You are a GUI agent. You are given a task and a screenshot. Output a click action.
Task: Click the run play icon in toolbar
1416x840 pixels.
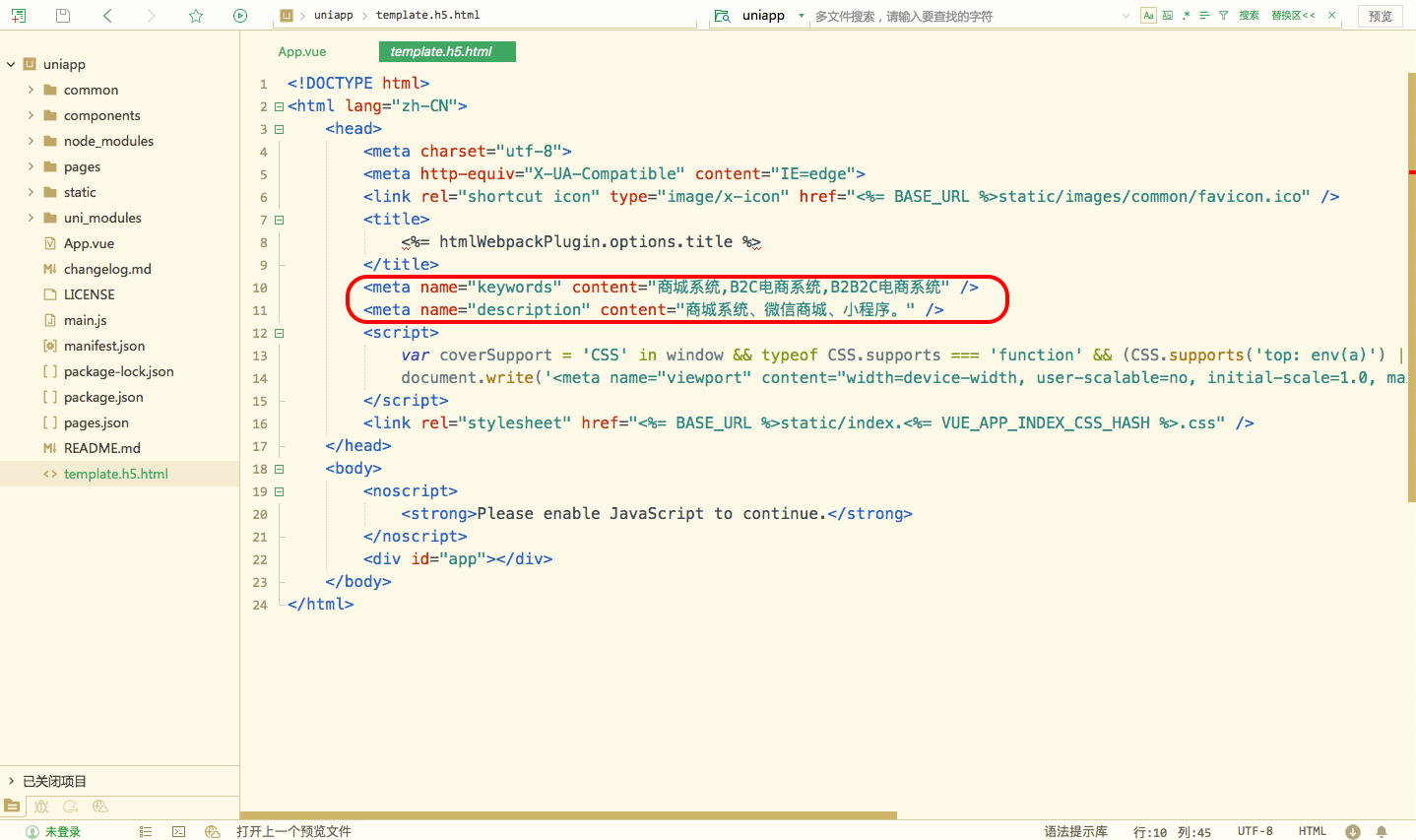point(240,16)
